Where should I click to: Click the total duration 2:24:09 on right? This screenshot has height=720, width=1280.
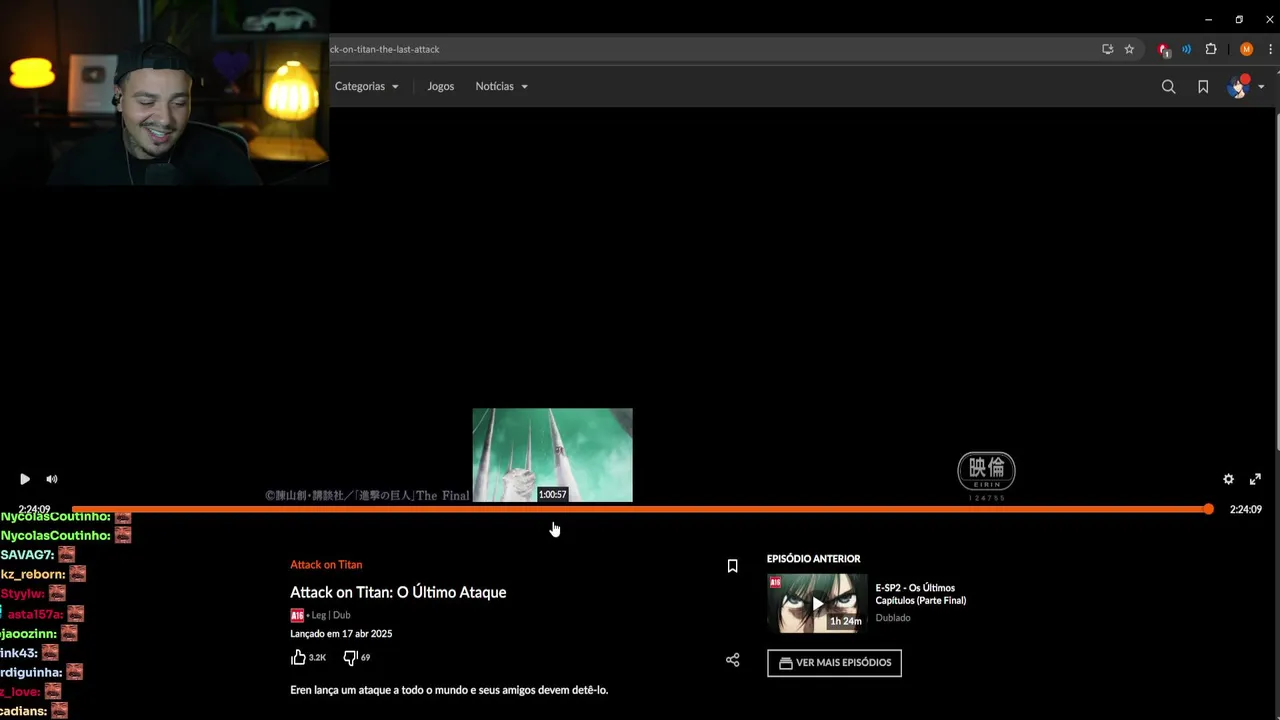1245,509
